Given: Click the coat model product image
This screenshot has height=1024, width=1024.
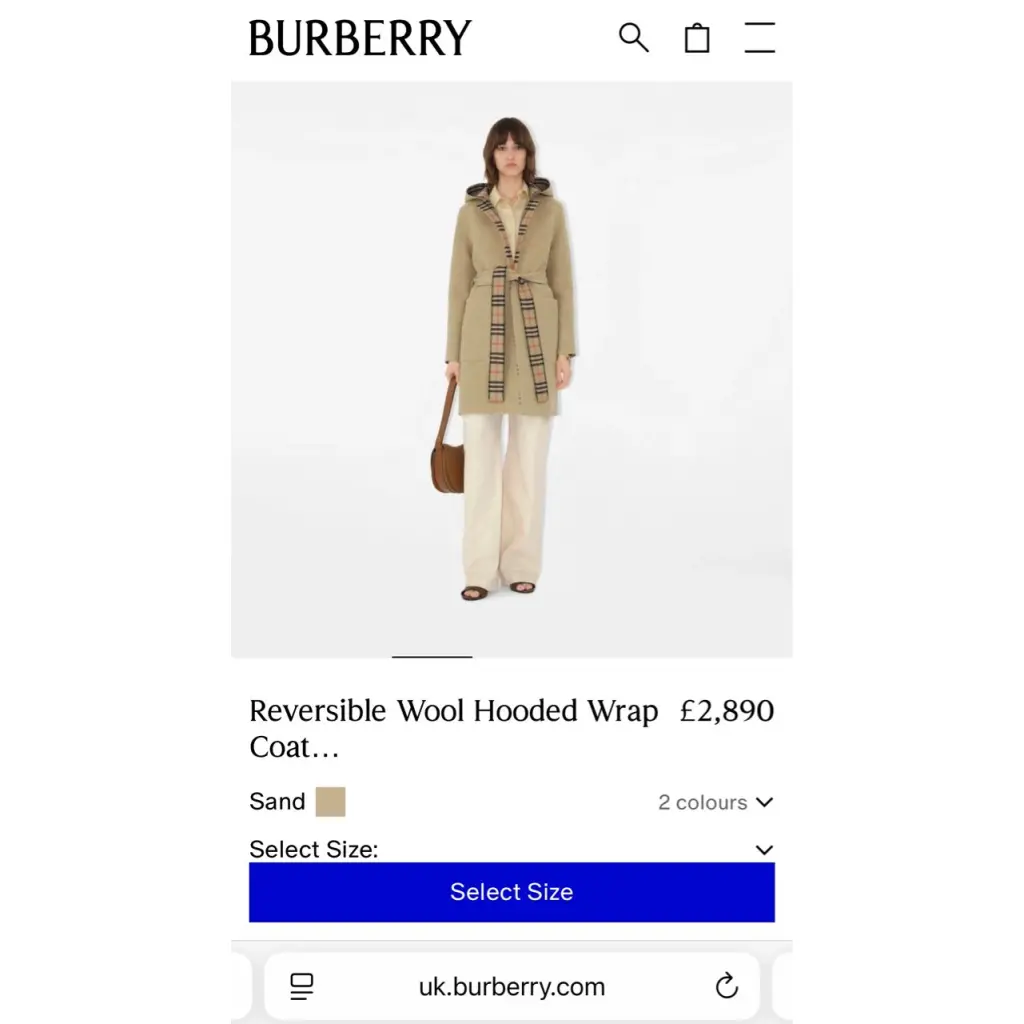Looking at the screenshot, I should point(511,369).
